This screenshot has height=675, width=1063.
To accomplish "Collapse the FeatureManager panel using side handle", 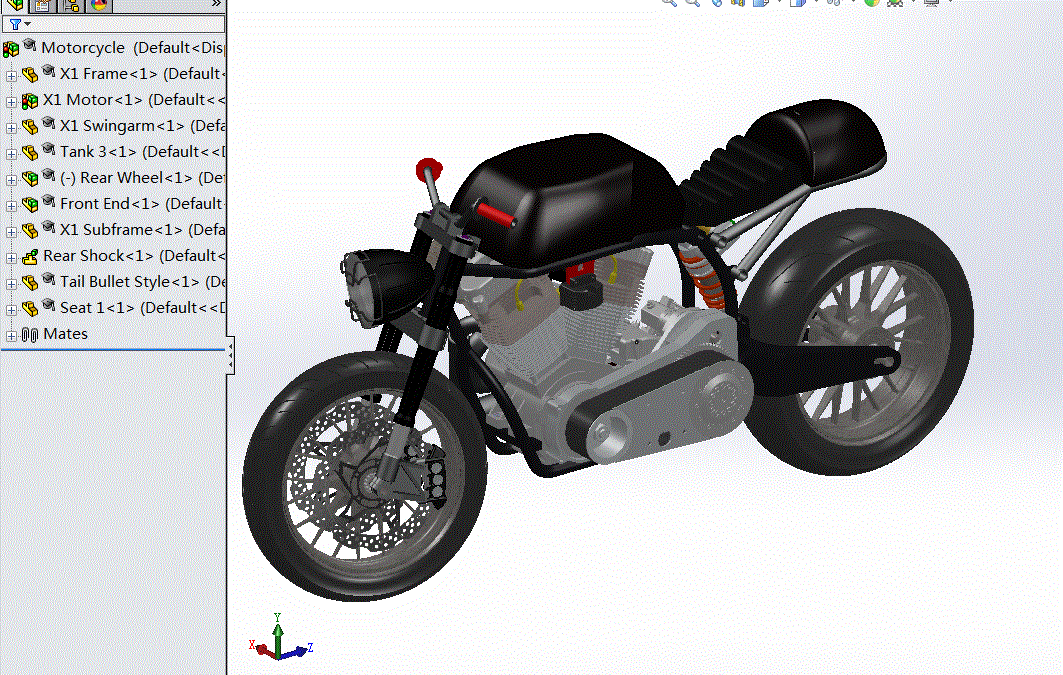I will pyautogui.click(x=230, y=355).
